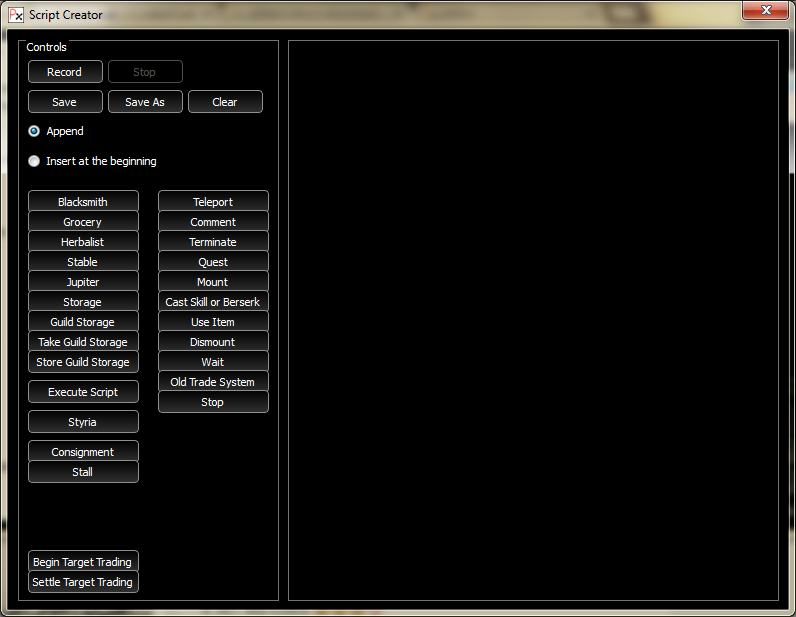Viewport: 796px width, 617px height.
Task: Click the Teleport button
Action: click(x=213, y=202)
